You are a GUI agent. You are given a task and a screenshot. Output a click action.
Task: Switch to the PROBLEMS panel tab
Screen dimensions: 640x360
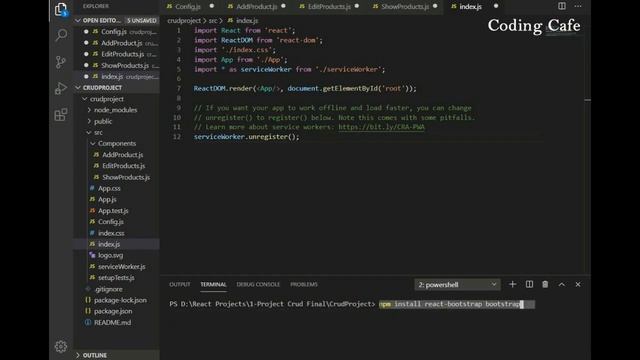[x=304, y=284]
